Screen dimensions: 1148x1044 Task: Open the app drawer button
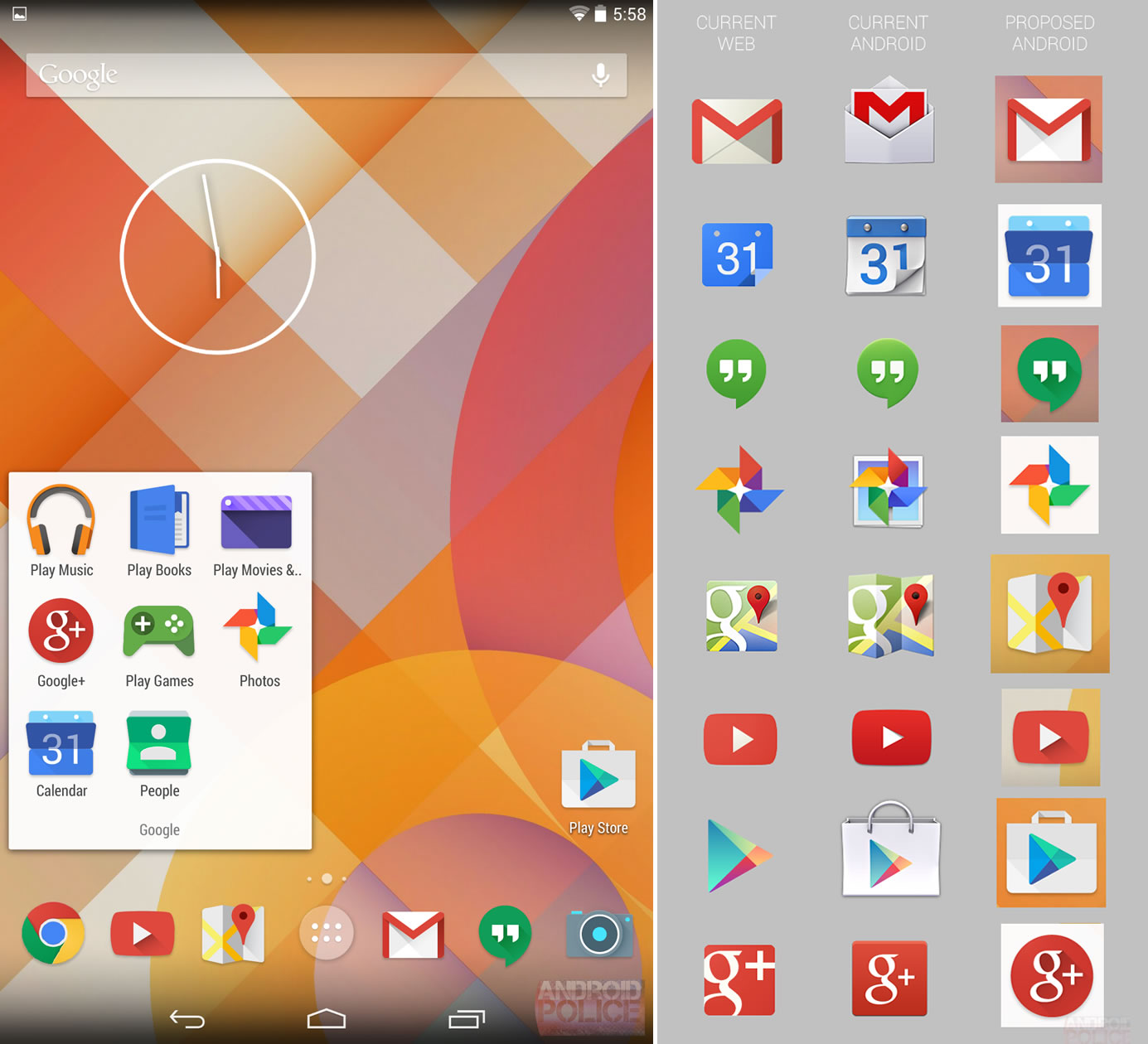pyautogui.click(x=327, y=933)
